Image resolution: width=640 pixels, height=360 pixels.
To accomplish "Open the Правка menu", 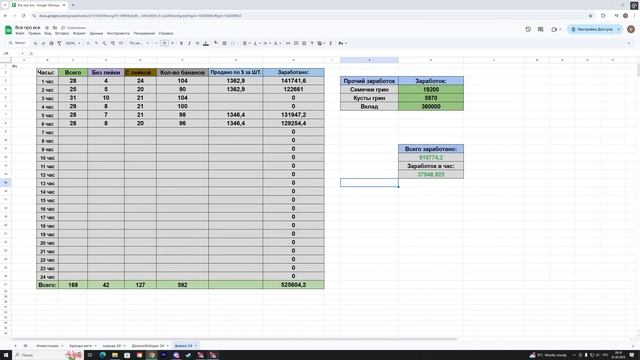I will [x=34, y=33].
